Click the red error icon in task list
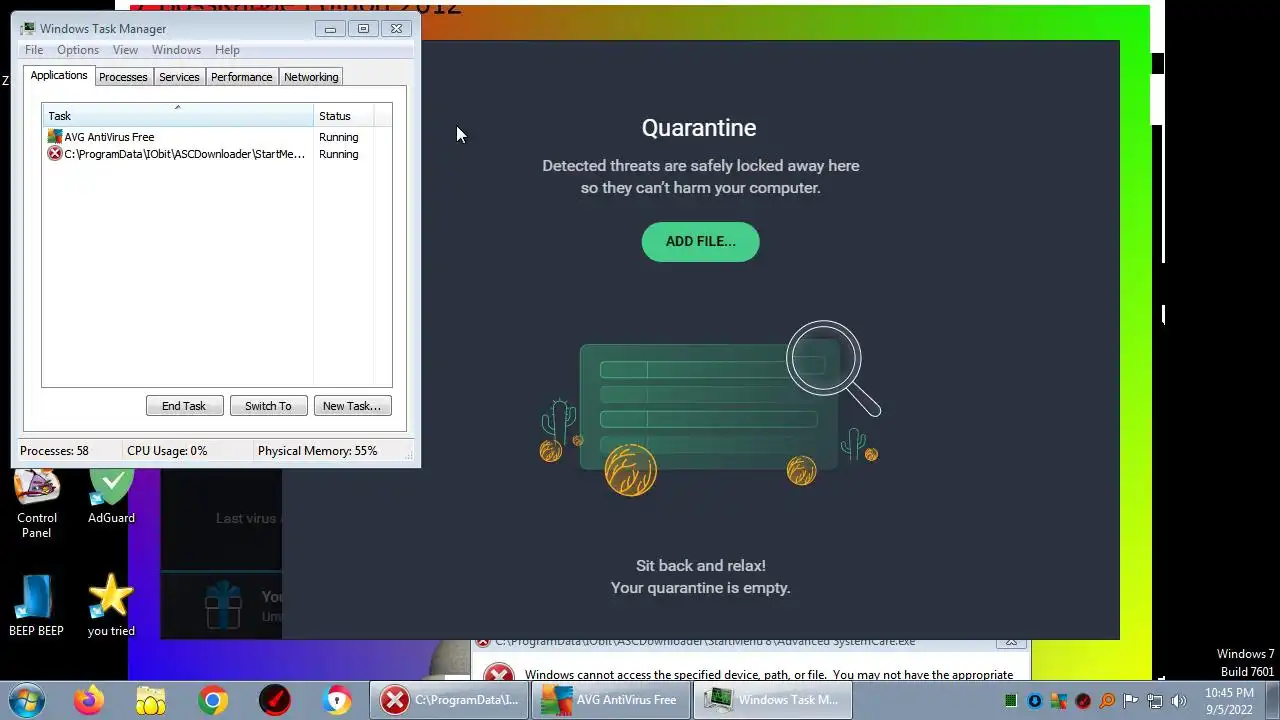 point(55,154)
